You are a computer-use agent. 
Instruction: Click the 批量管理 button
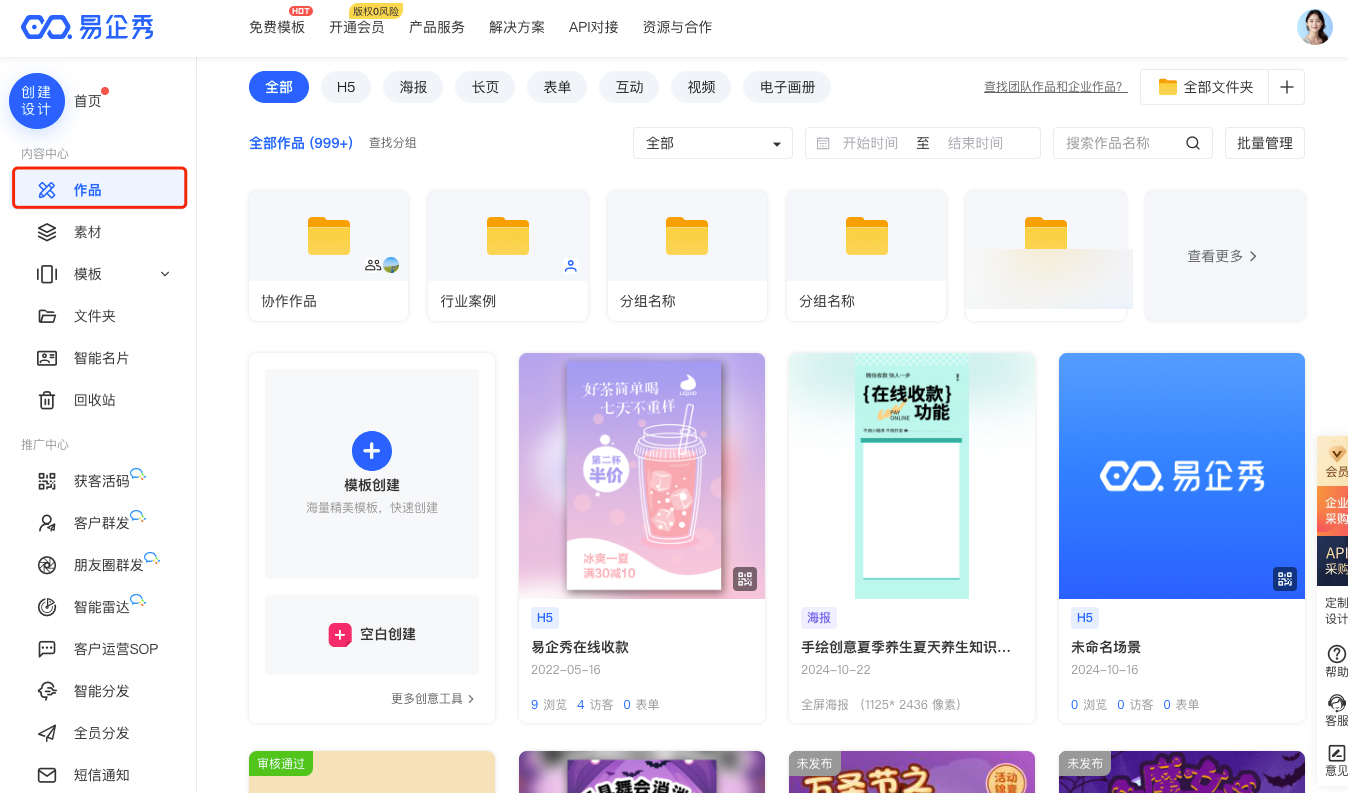(1264, 143)
